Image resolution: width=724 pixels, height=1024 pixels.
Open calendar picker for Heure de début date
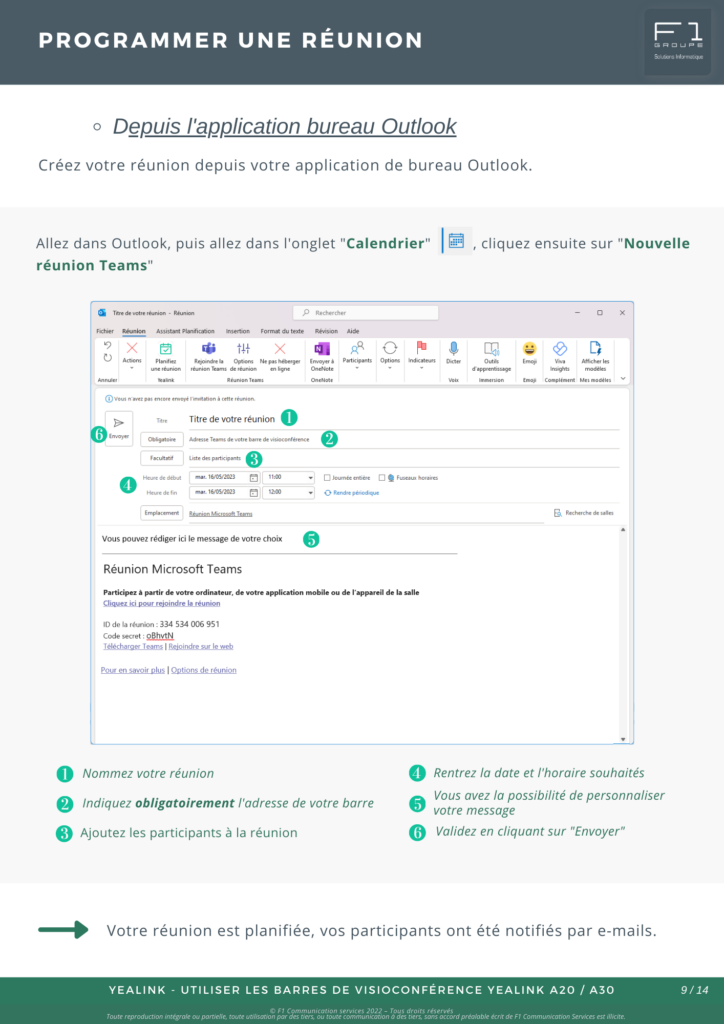pos(254,477)
